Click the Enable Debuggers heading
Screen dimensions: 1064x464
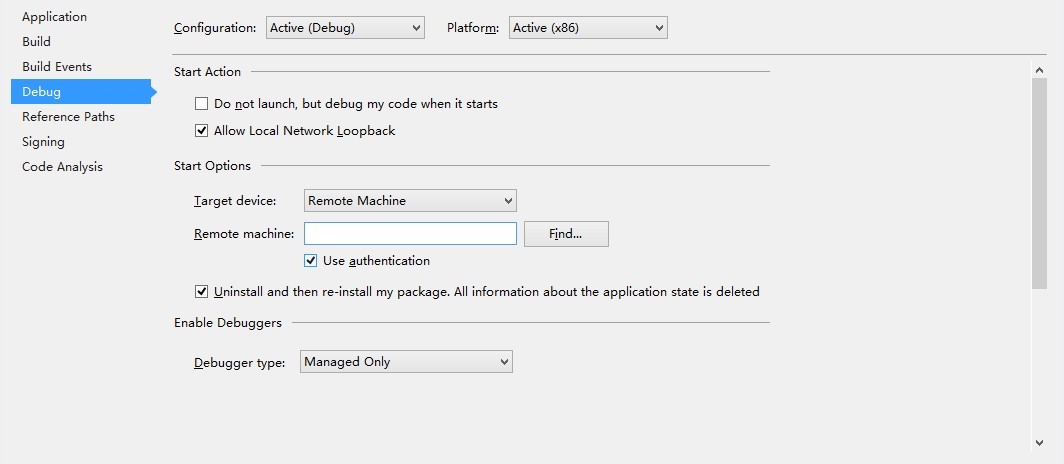(x=228, y=323)
